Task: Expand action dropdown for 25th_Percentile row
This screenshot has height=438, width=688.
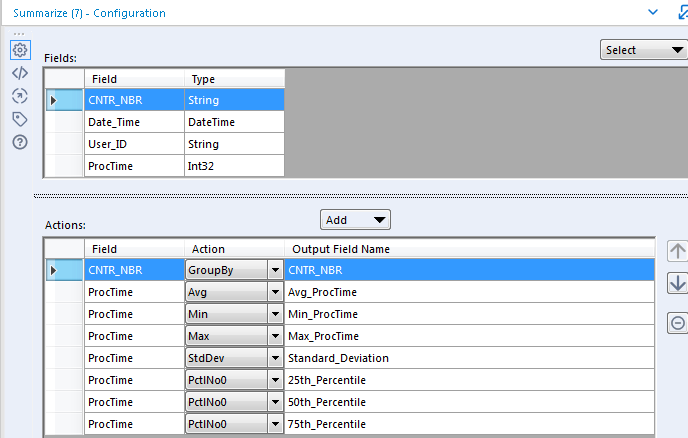Action: 275,380
